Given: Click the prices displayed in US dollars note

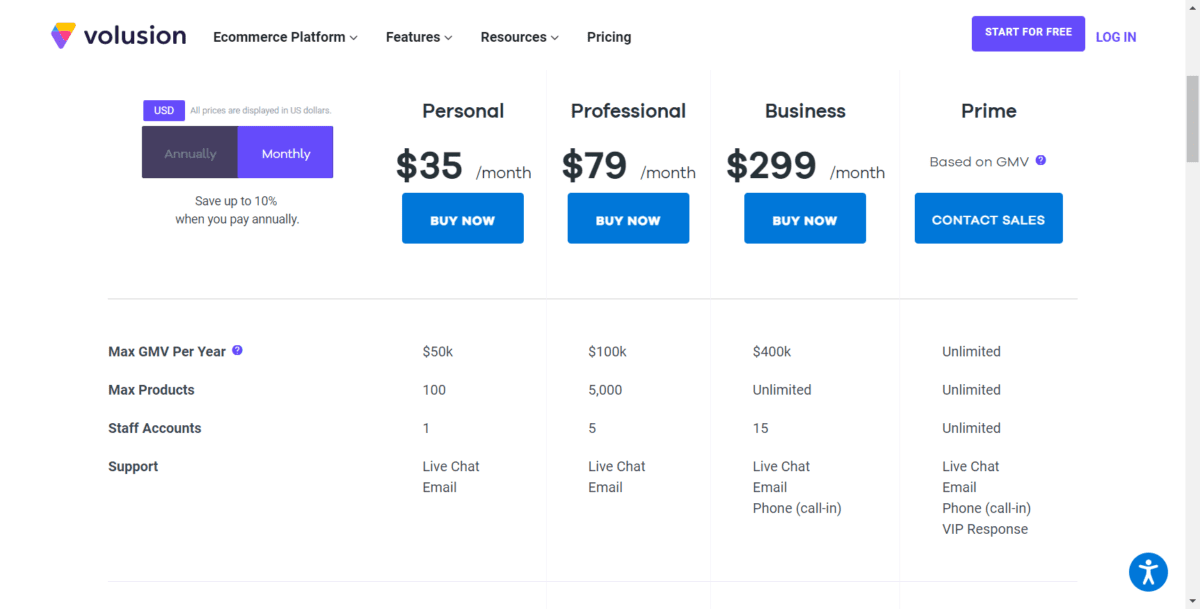Looking at the screenshot, I should [x=260, y=111].
